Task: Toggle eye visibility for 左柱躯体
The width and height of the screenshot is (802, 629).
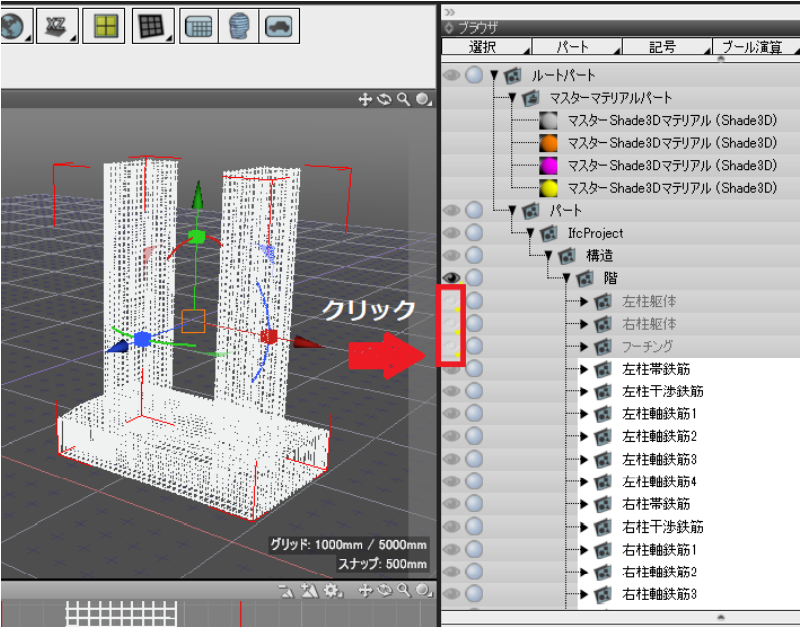Action: pos(452,300)
